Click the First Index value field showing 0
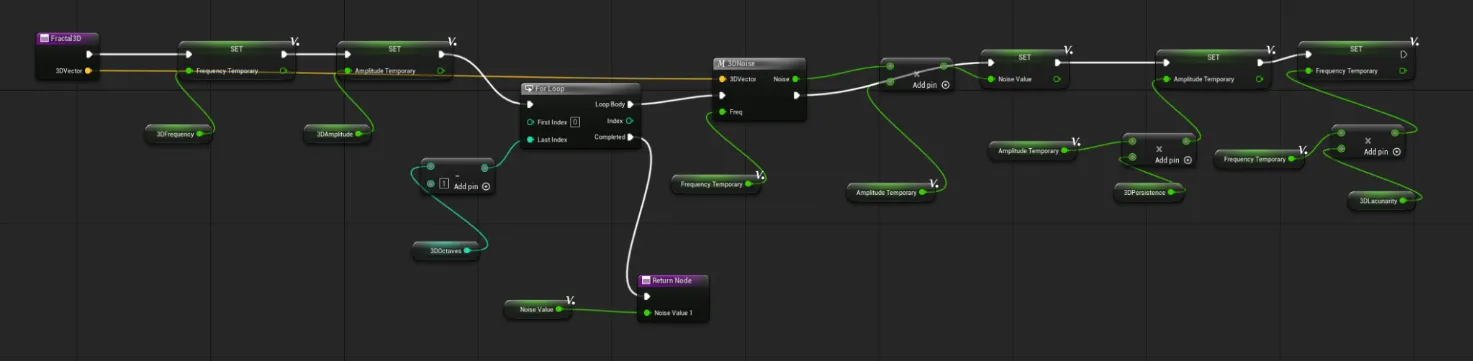The image size is (1473, 361). pos(575,122)
